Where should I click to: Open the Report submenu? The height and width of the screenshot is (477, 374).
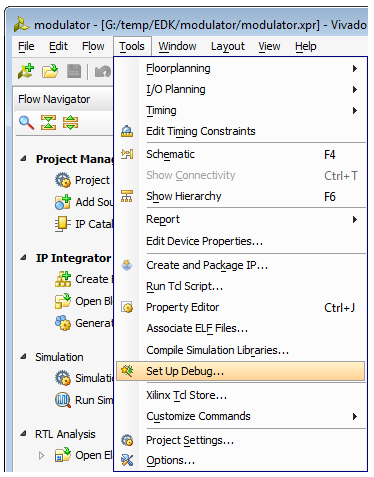240,219
